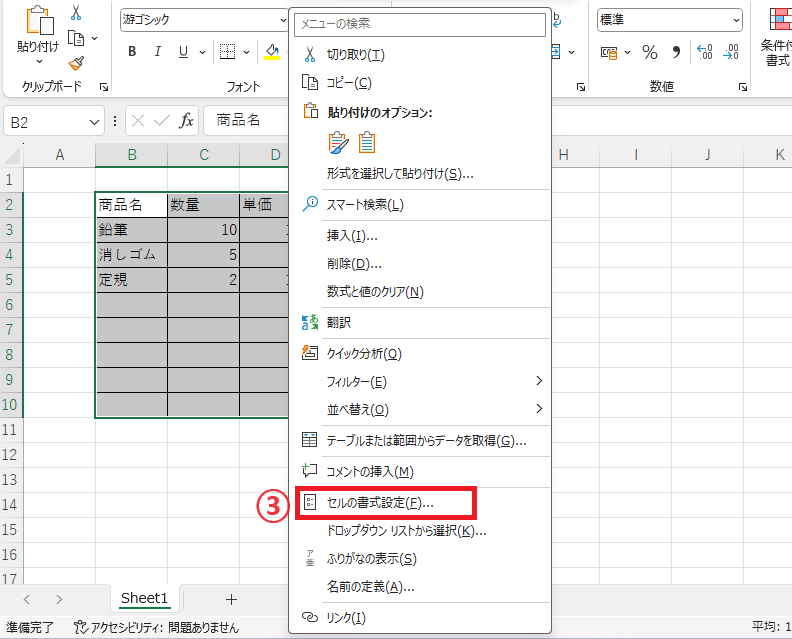Viewport: 792px width, 639px height.
Task: Click the Copy icon in ribbon clipboard group
Action: [76, 38]
